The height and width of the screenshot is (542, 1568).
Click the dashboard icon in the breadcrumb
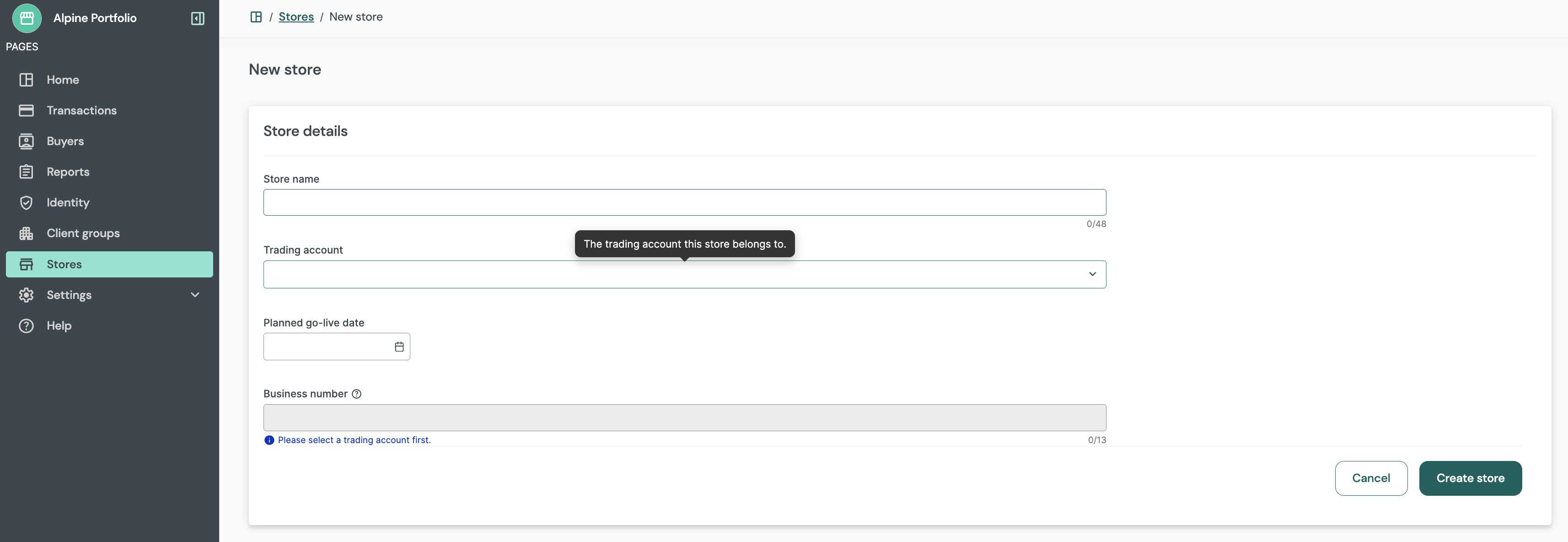click(256, 16)
